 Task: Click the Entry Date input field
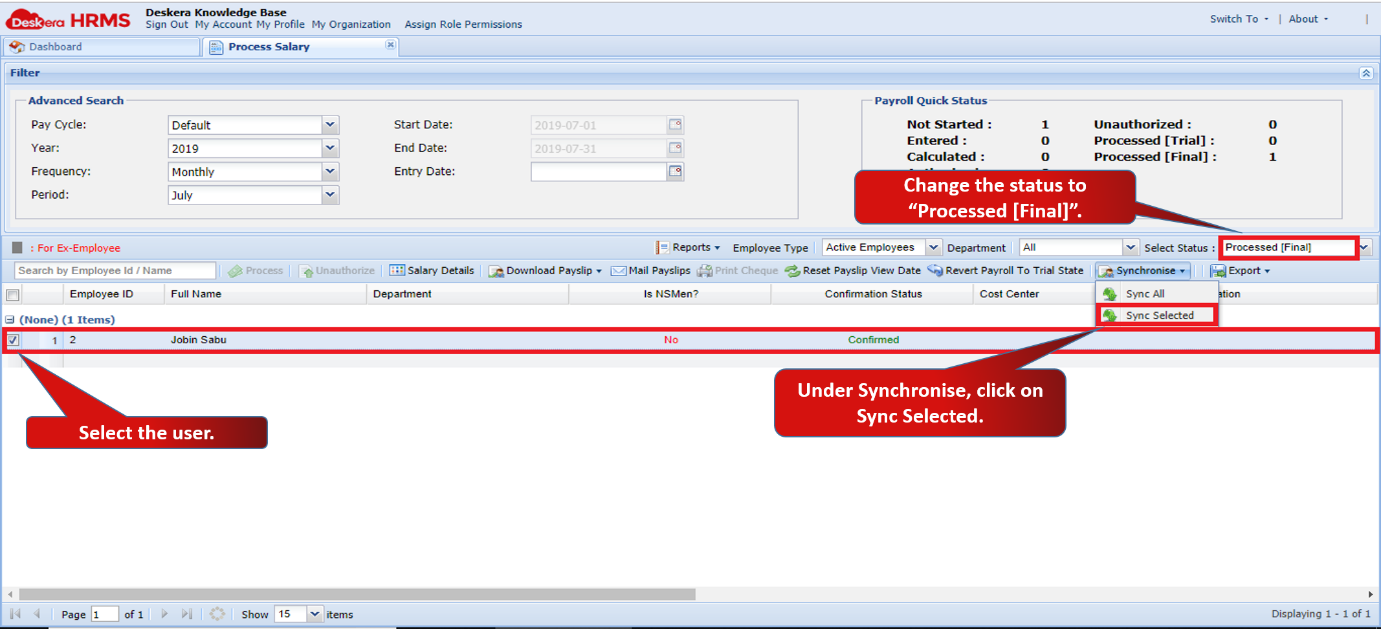click(x=599, y=171)
